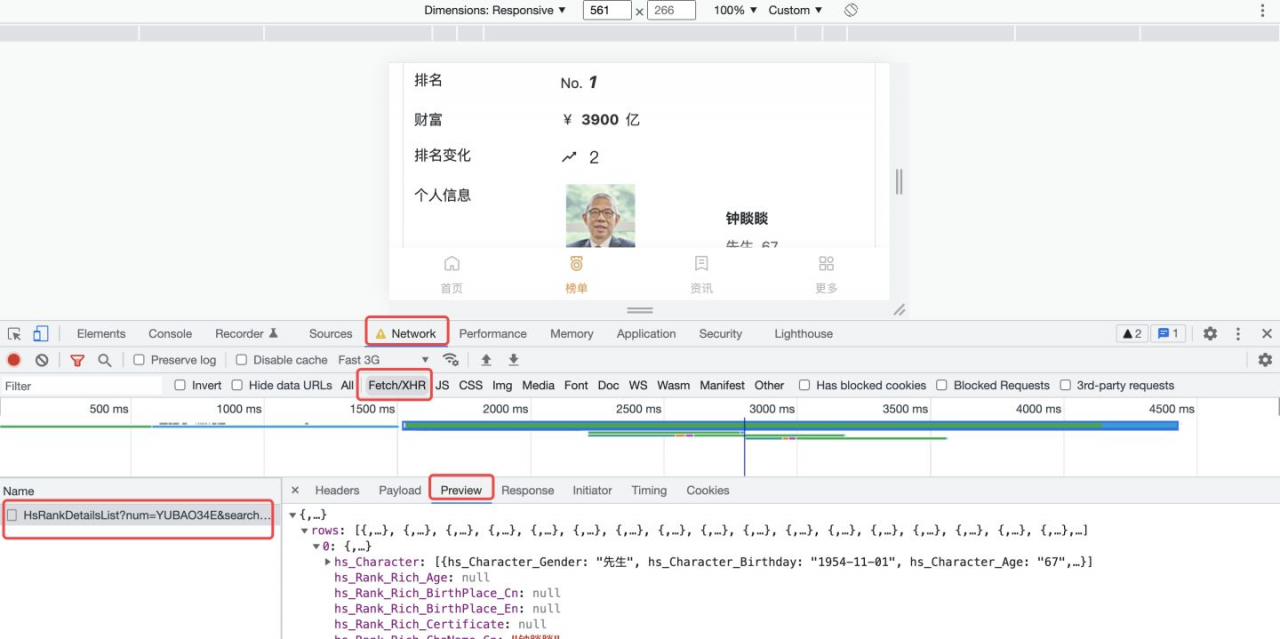Open the Custom throttle dropdown in device toolbar

(x=795, y=10)
